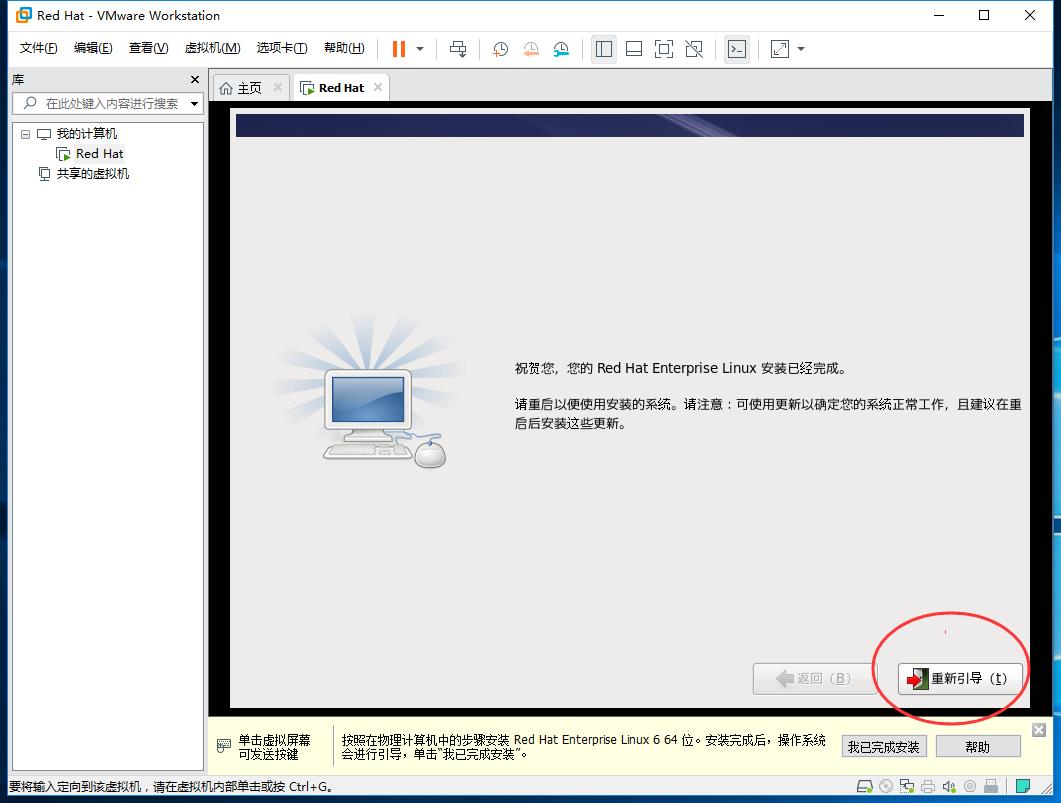Open the 文件(F) menu

tap(39, 48)
